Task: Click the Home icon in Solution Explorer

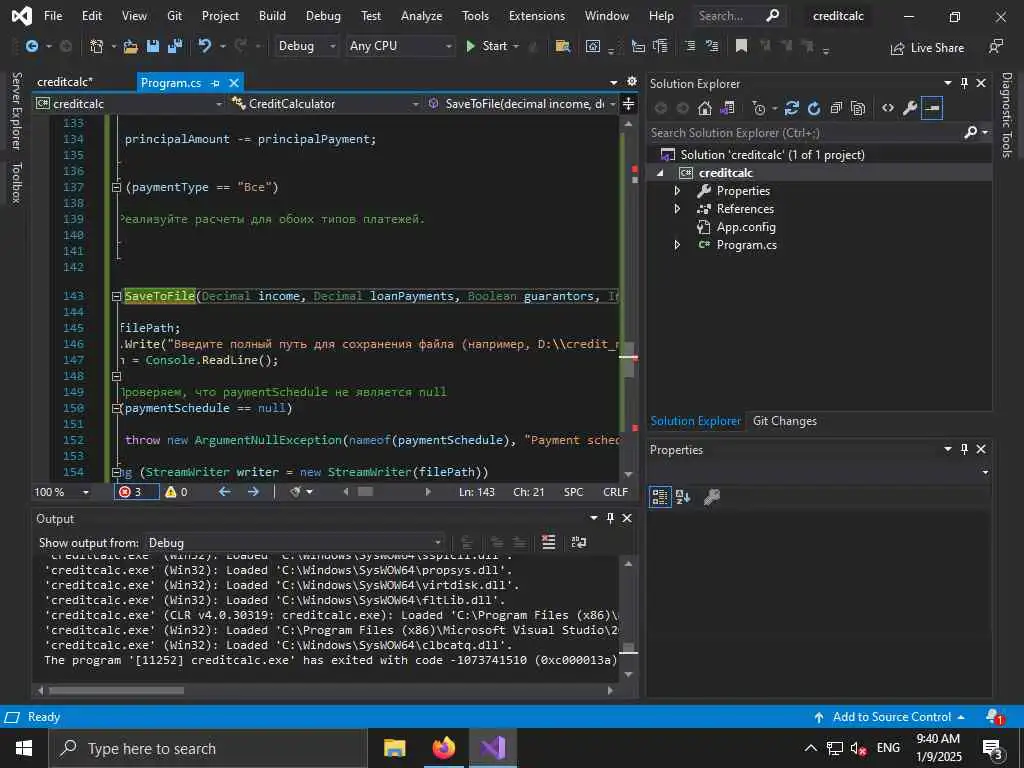Action: click(x=704, y=108)
